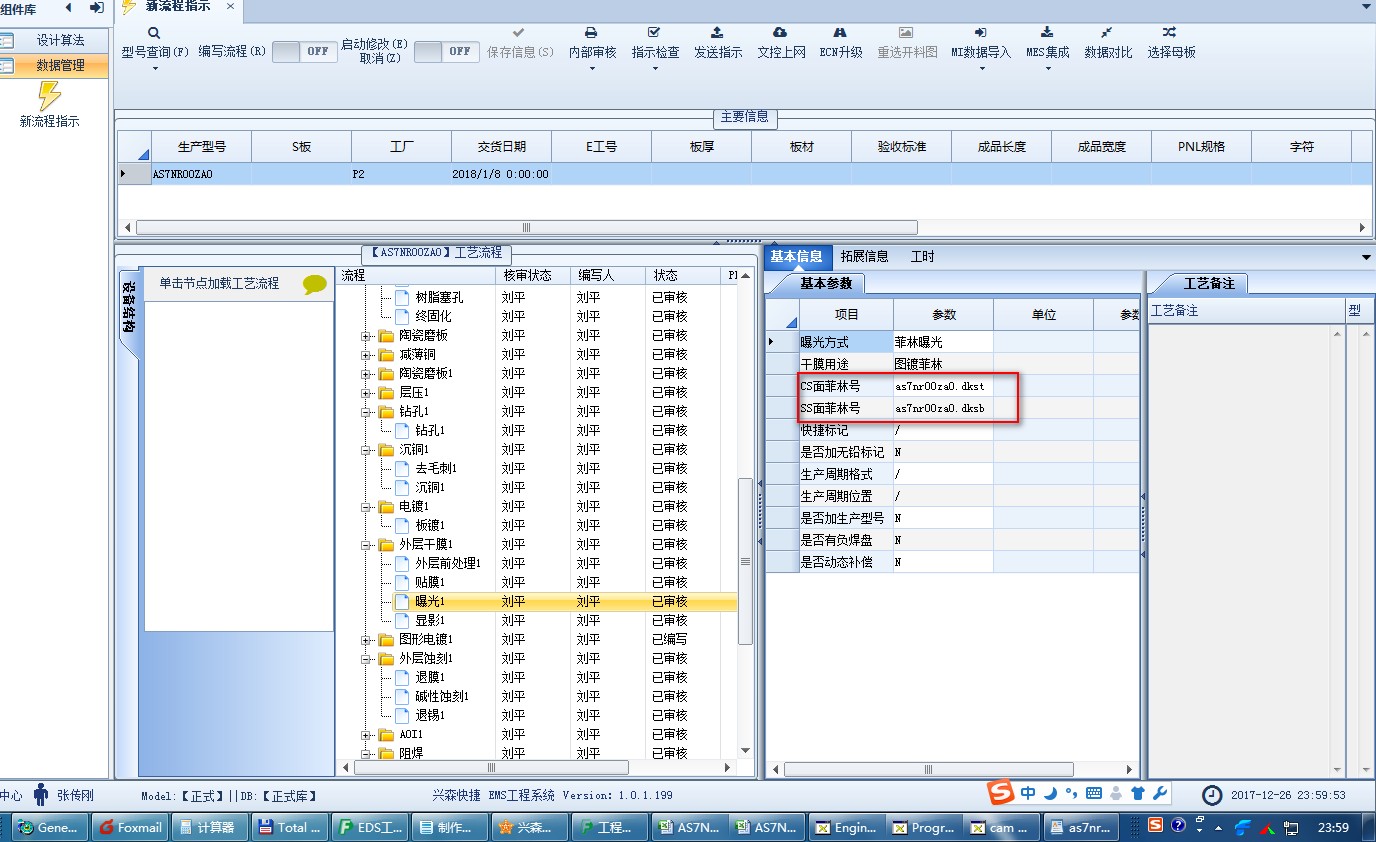Select the AS7NR00ZA0 row in main info
The width and height of the screenshot is (1376, 842).
point(745,174)
